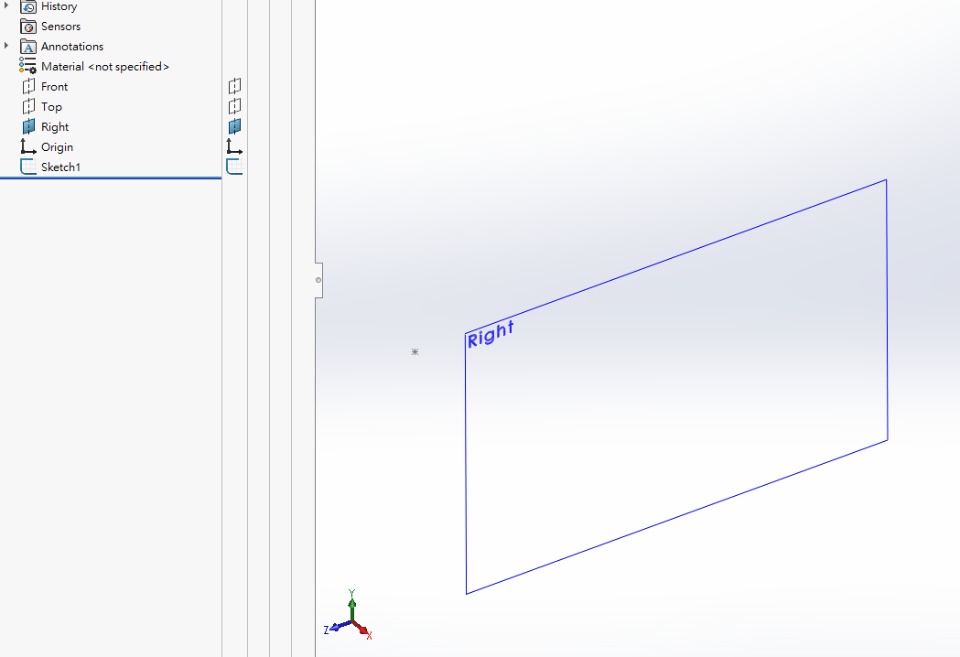Click the rollback bar below Sketch1
Screen dimensions: 960x657
111,178
